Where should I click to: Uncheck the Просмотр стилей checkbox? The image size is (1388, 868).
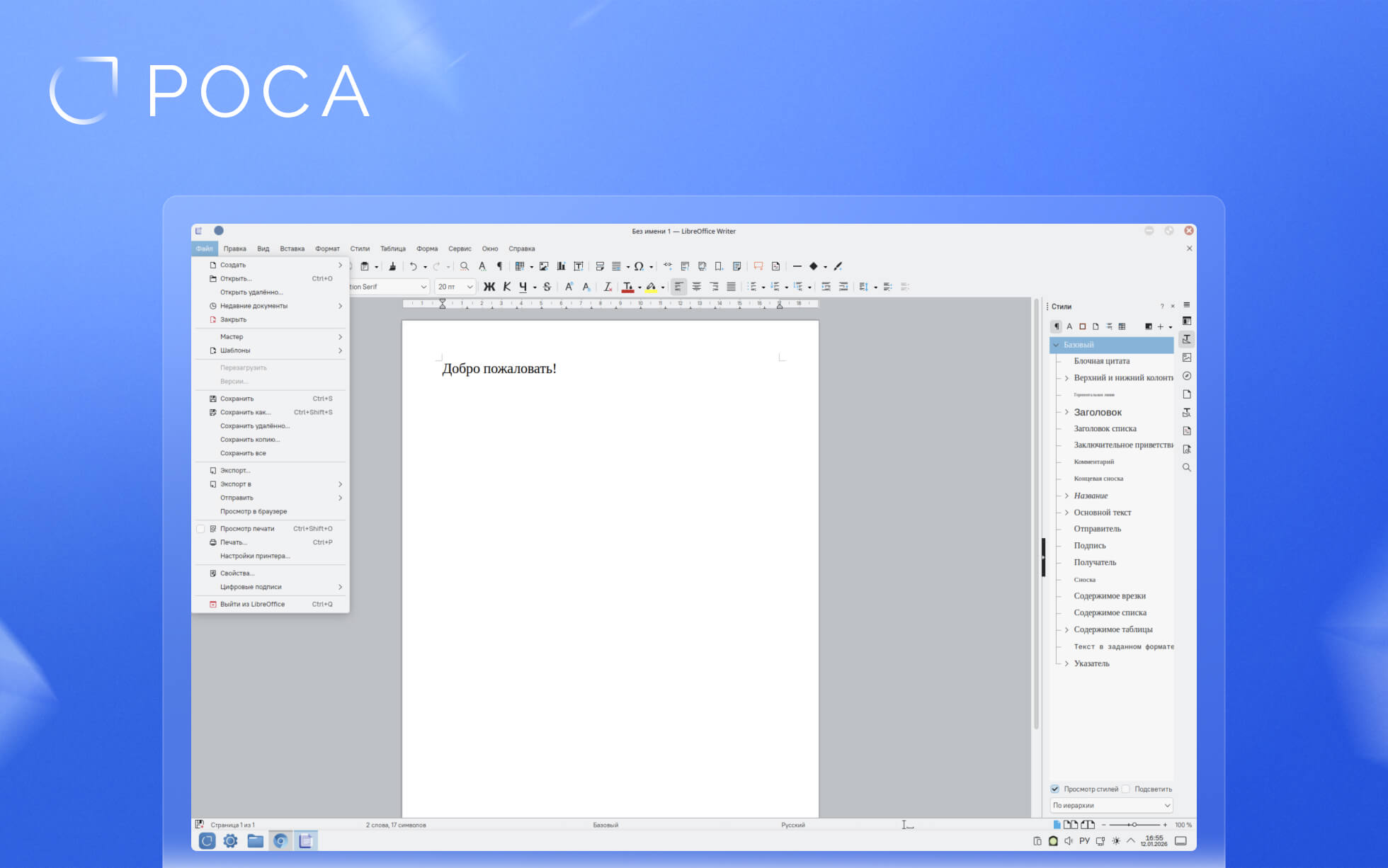1055,789
